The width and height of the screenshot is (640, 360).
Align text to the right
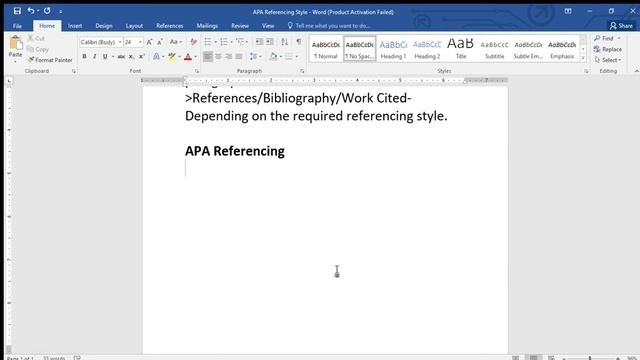pos(229,56)
